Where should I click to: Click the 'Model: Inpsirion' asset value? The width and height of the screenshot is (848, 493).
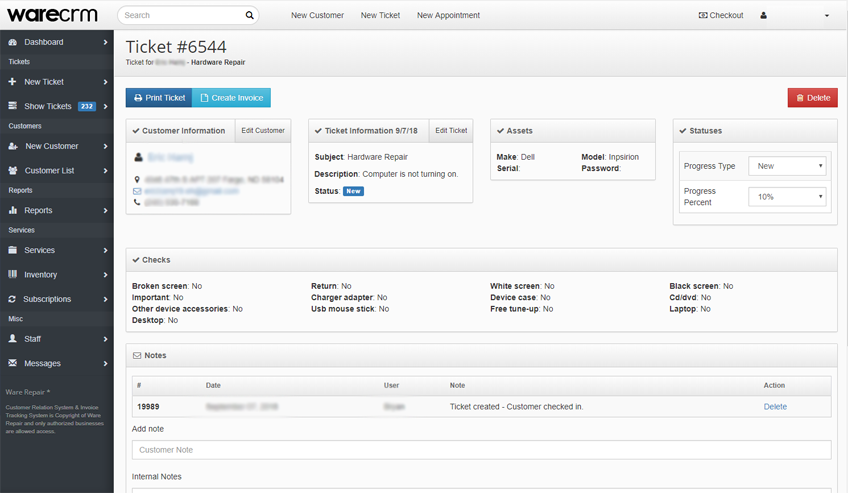610,157
